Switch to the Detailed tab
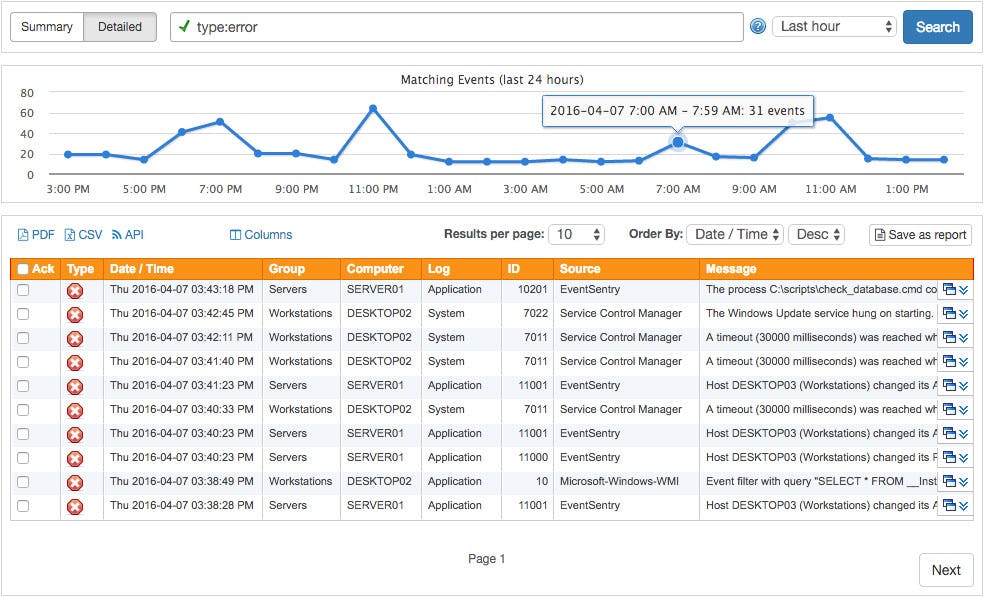The width and height of the screenshot is (985, 597). (x=120, y=27)
